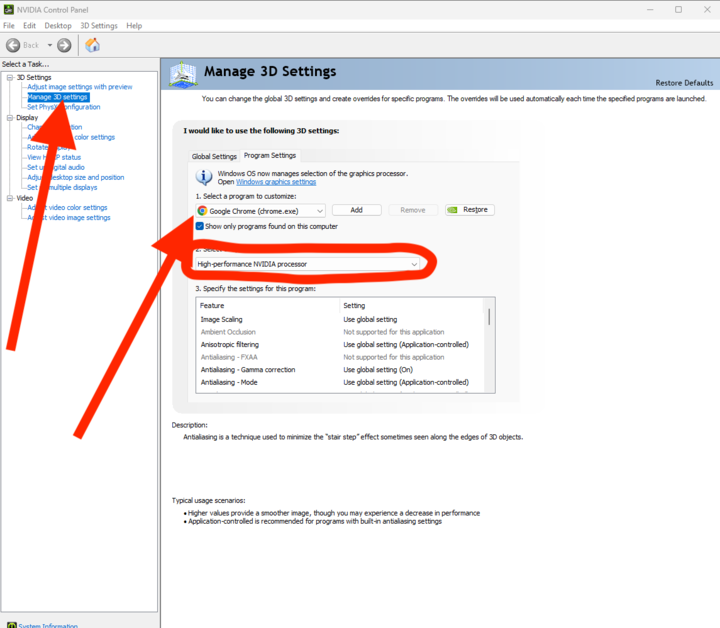Open the 3D Settings menu

pyautogui.click(x=99, y=26)
